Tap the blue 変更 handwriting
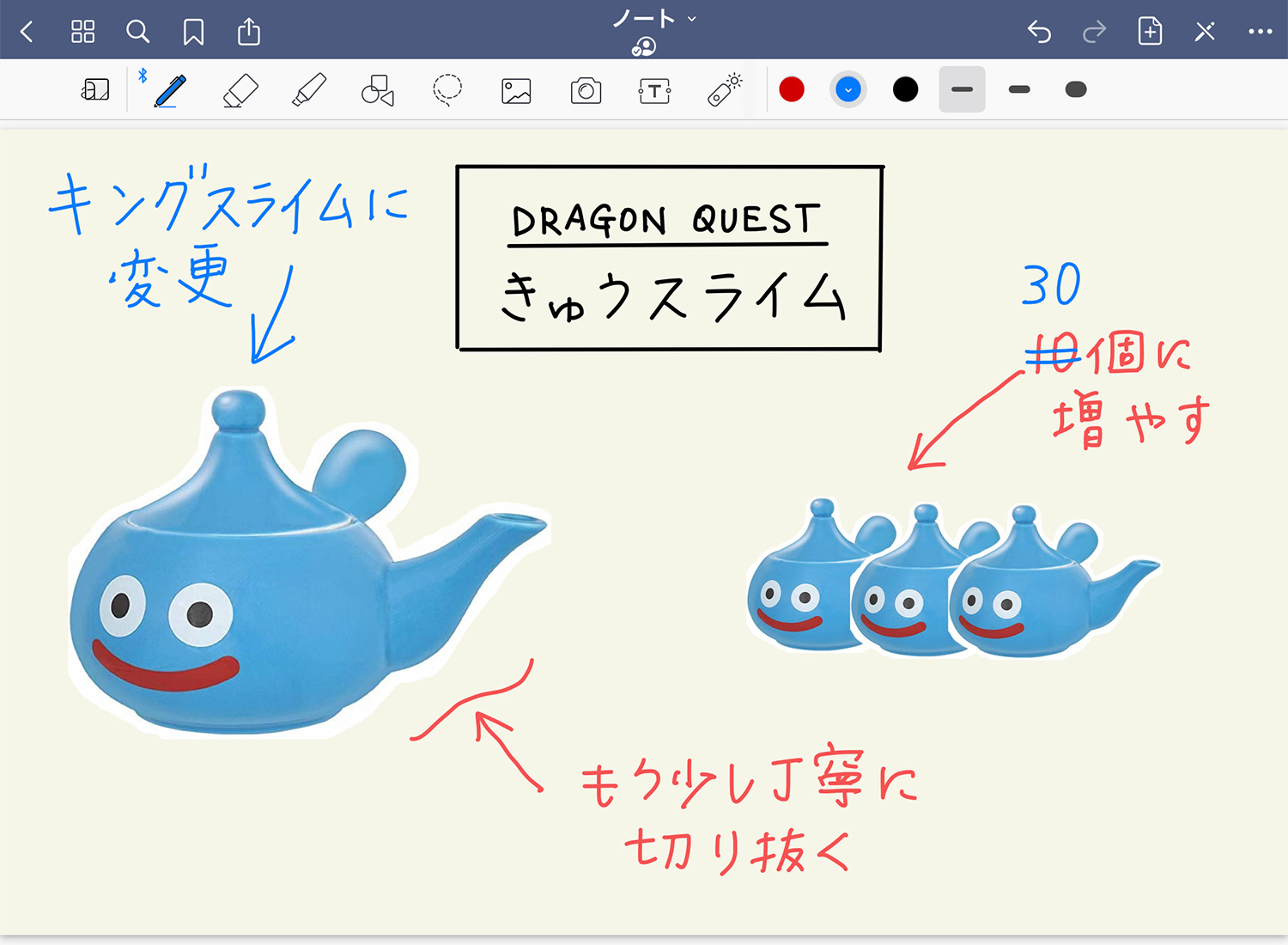1288x945 pixels. click(170, 276)
